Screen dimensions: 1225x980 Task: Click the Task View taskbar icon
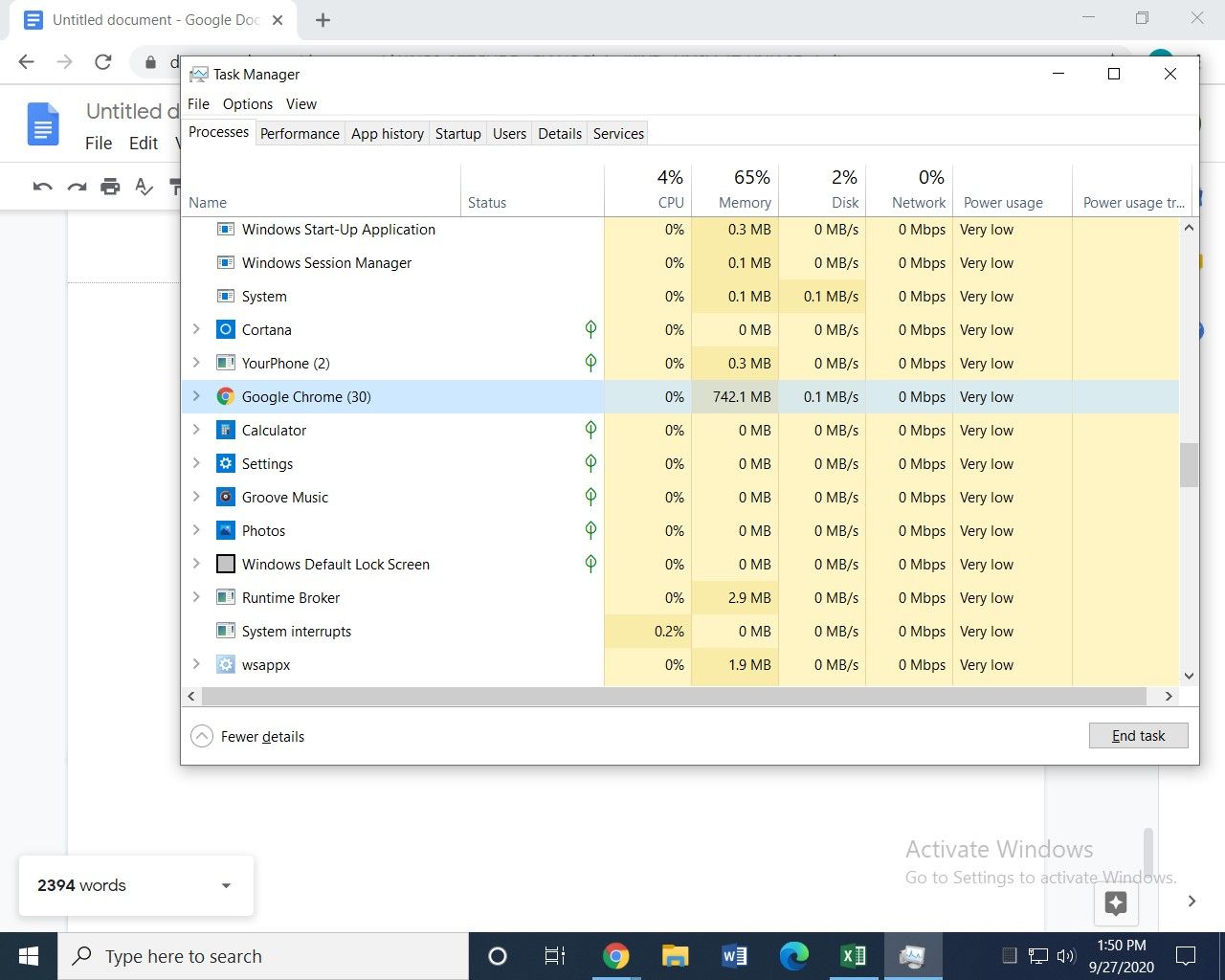555,955
